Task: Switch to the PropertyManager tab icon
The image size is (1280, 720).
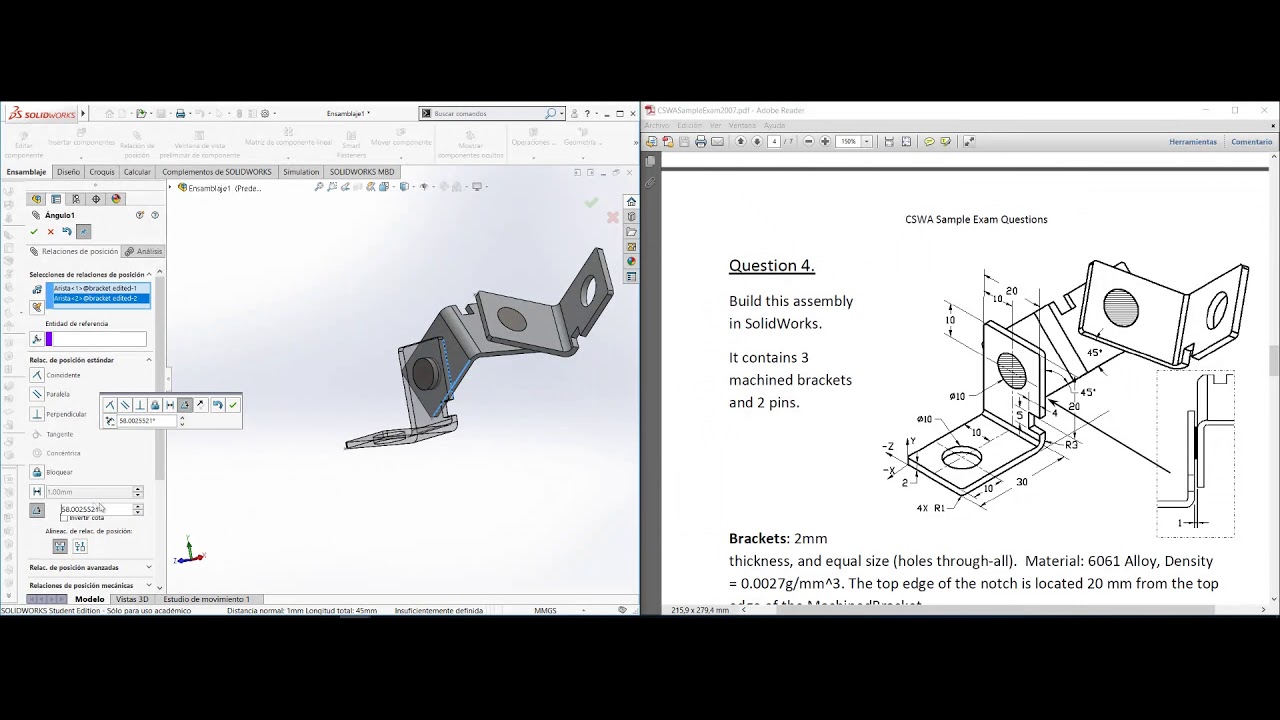Action: [x=56, y=199]
